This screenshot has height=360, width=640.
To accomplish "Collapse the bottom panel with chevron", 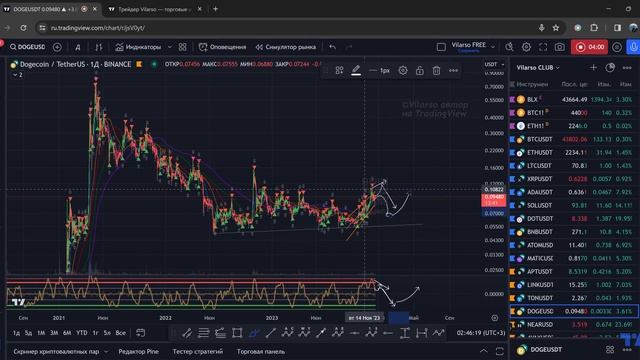I will pyautogui.click(x=484, y=351).
